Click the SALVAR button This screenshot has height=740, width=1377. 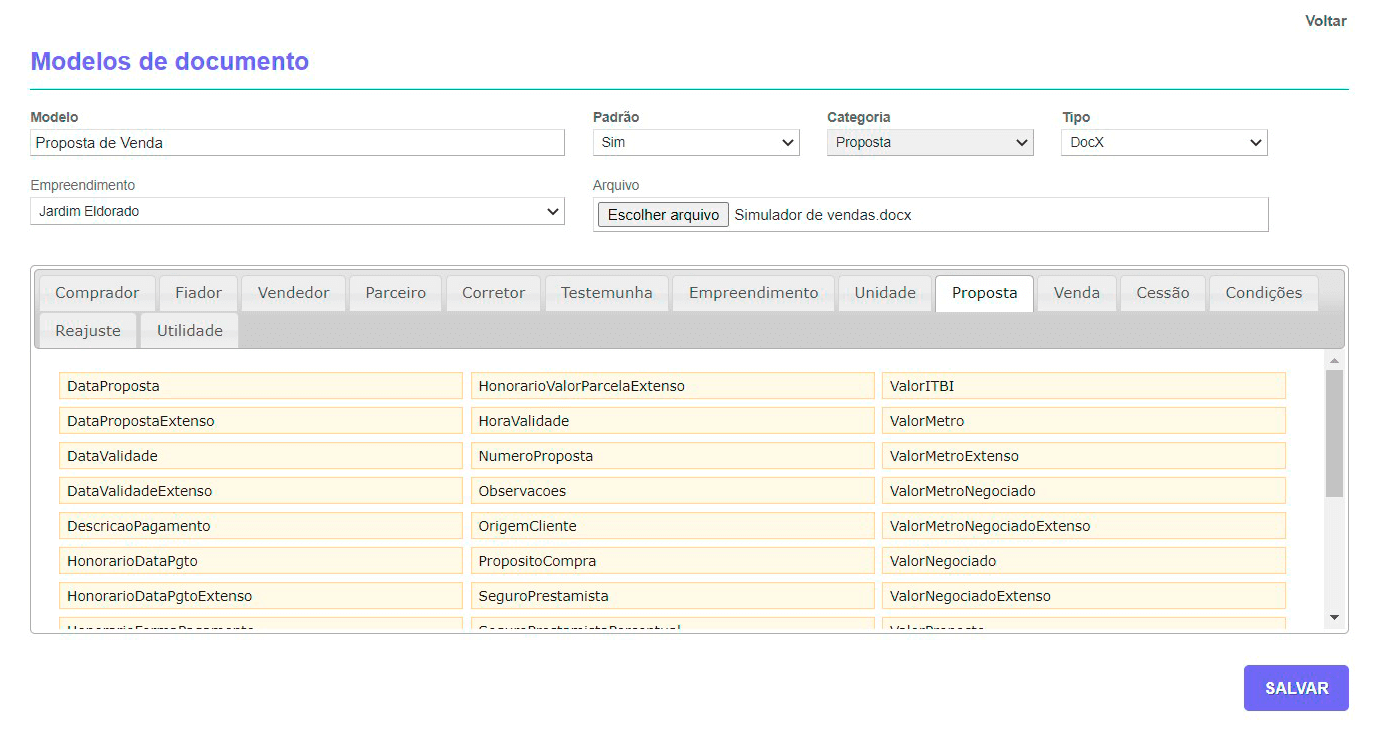[1296, 688]
